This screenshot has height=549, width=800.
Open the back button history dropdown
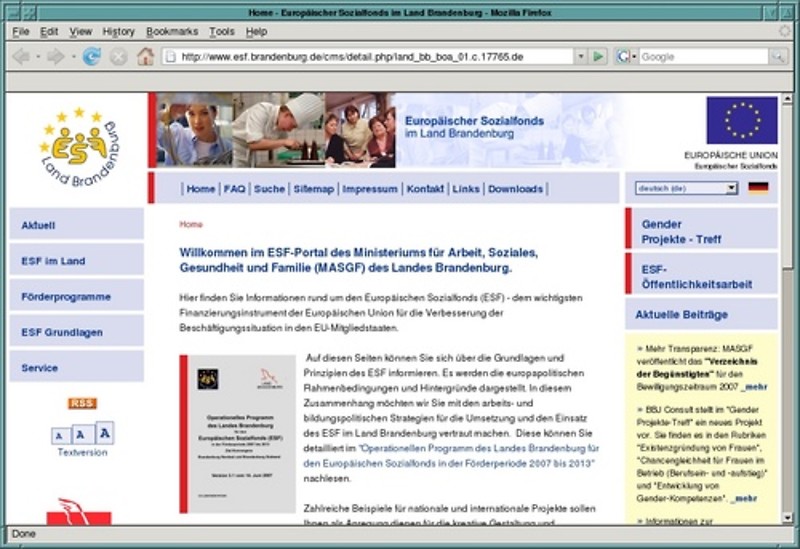pyautogui.click(x=38, y=56)
